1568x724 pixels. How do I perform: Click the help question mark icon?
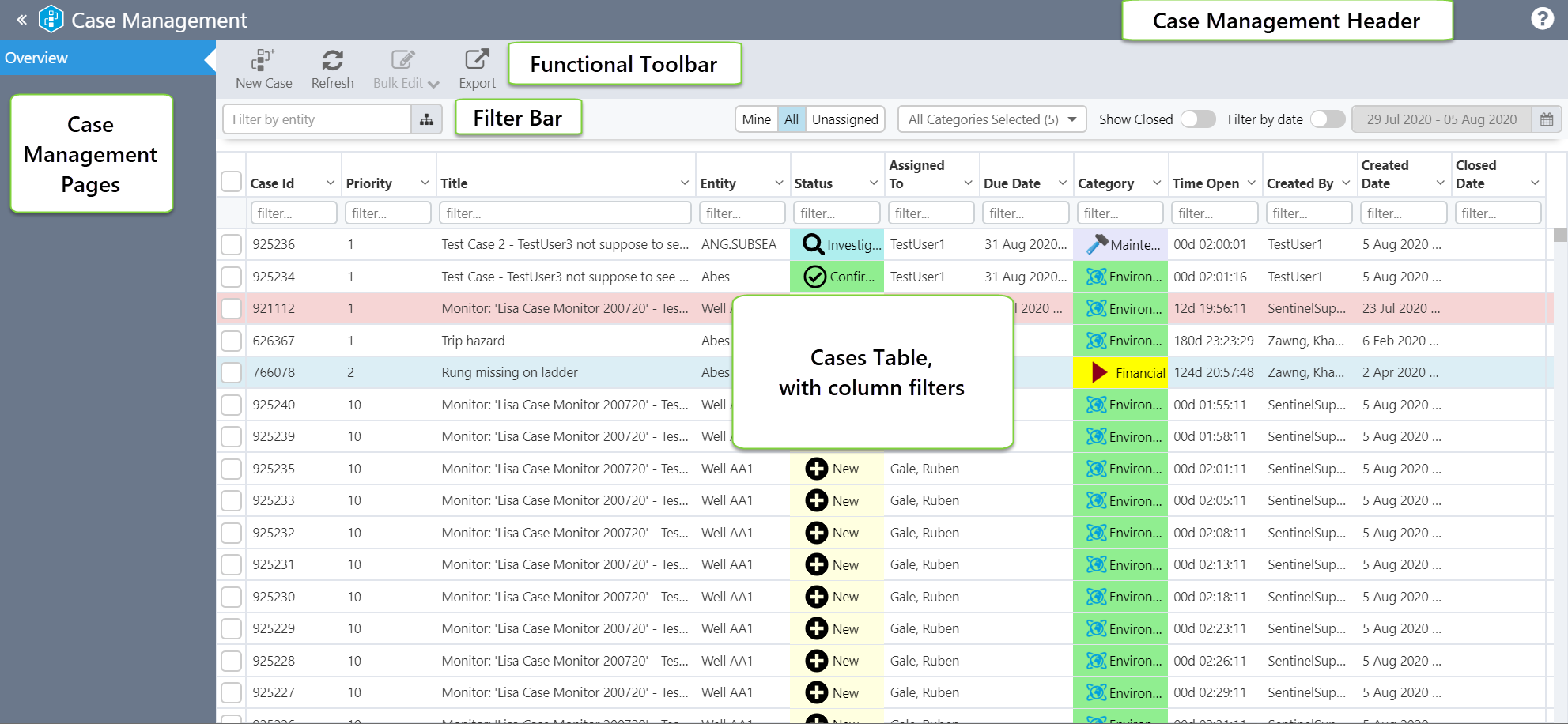coord(1542,19)
